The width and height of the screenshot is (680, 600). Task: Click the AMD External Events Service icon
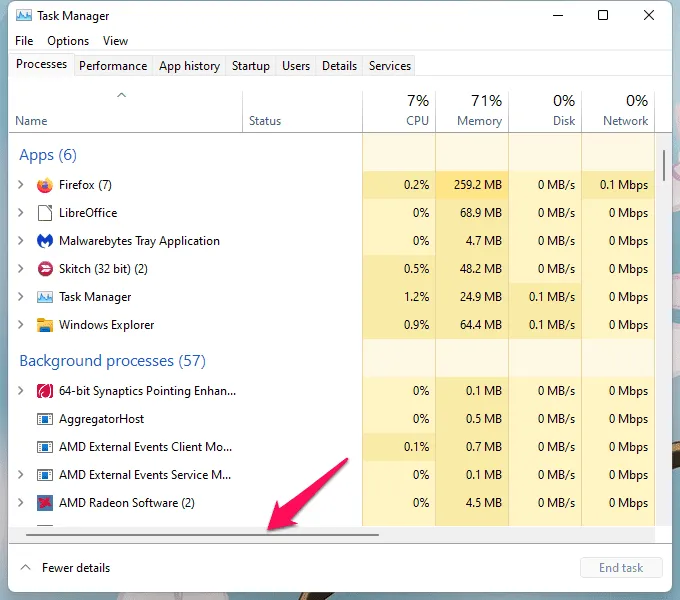pos(45,475)
